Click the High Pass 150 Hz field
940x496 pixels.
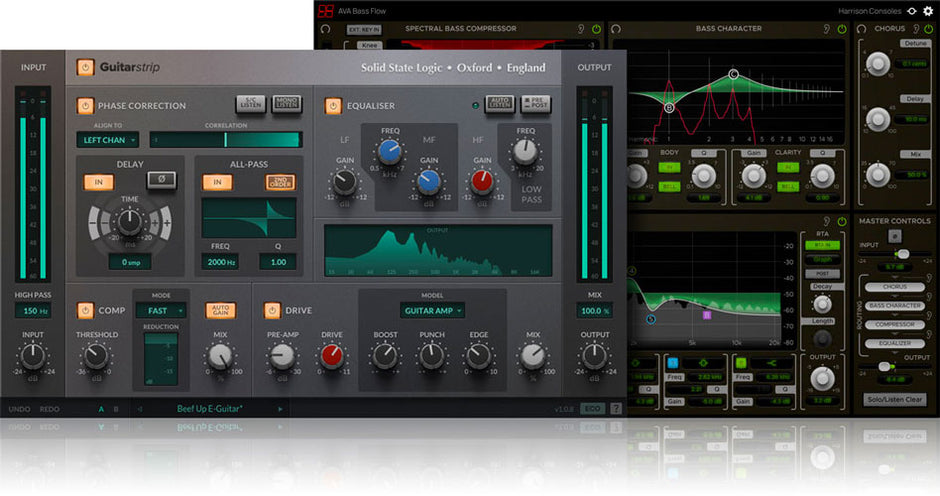[x=34, y=311]
